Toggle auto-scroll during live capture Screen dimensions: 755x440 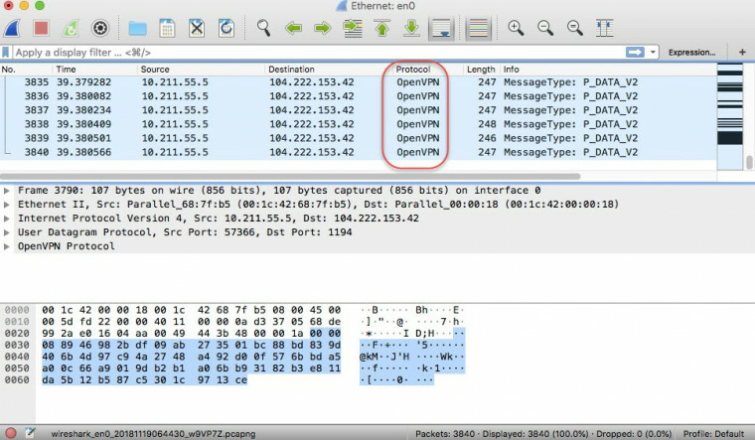pos(441,28)
